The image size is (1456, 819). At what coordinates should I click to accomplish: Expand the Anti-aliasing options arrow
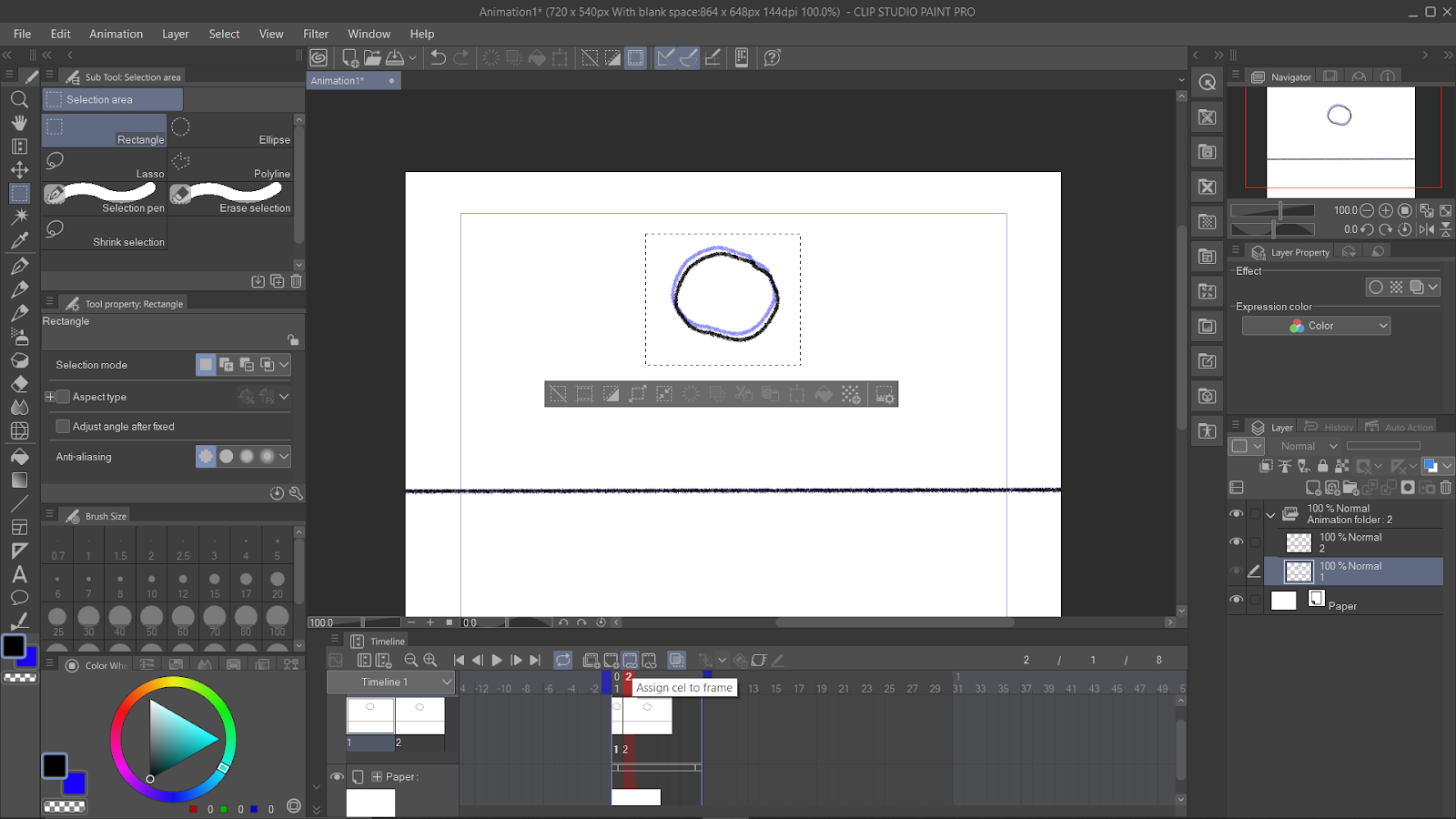click(x=284, y=456)
